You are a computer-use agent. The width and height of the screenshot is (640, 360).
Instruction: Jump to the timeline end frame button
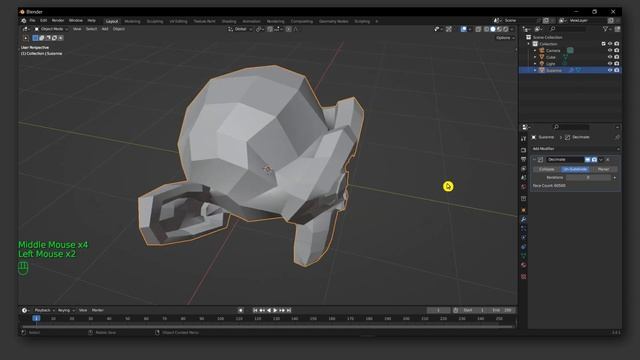click(289, 310)
